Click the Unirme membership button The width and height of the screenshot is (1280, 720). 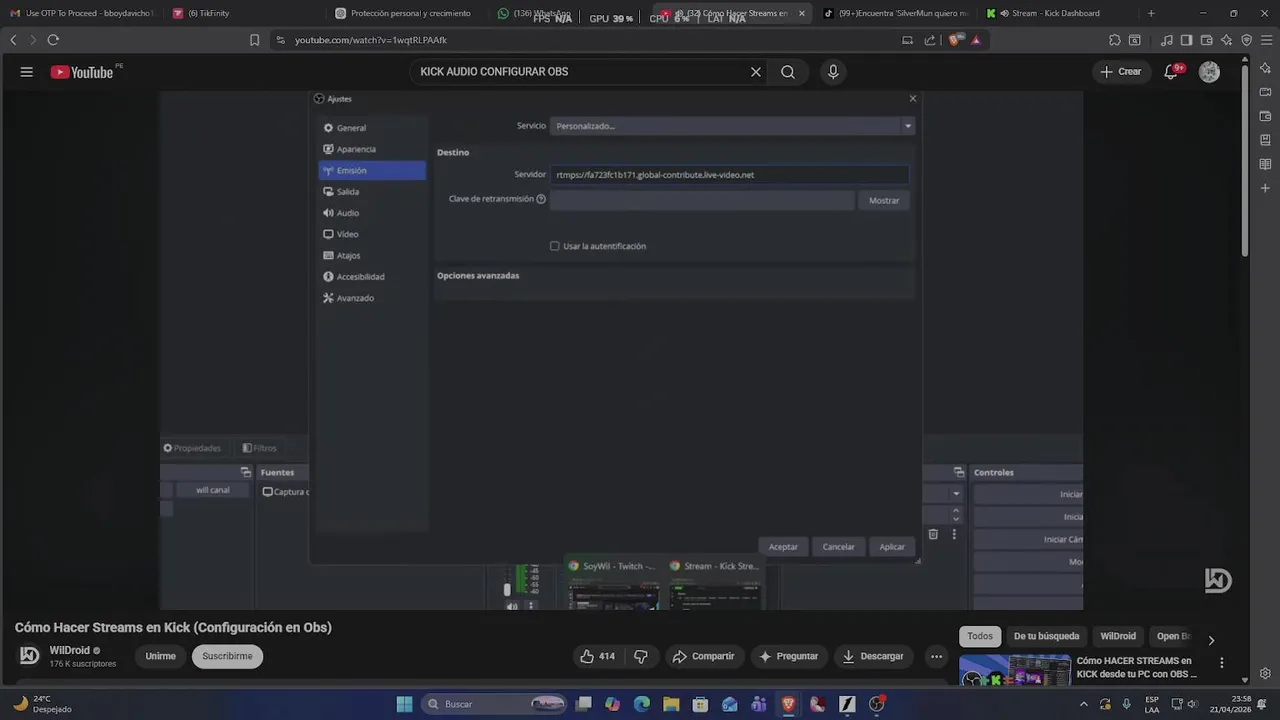160,656
